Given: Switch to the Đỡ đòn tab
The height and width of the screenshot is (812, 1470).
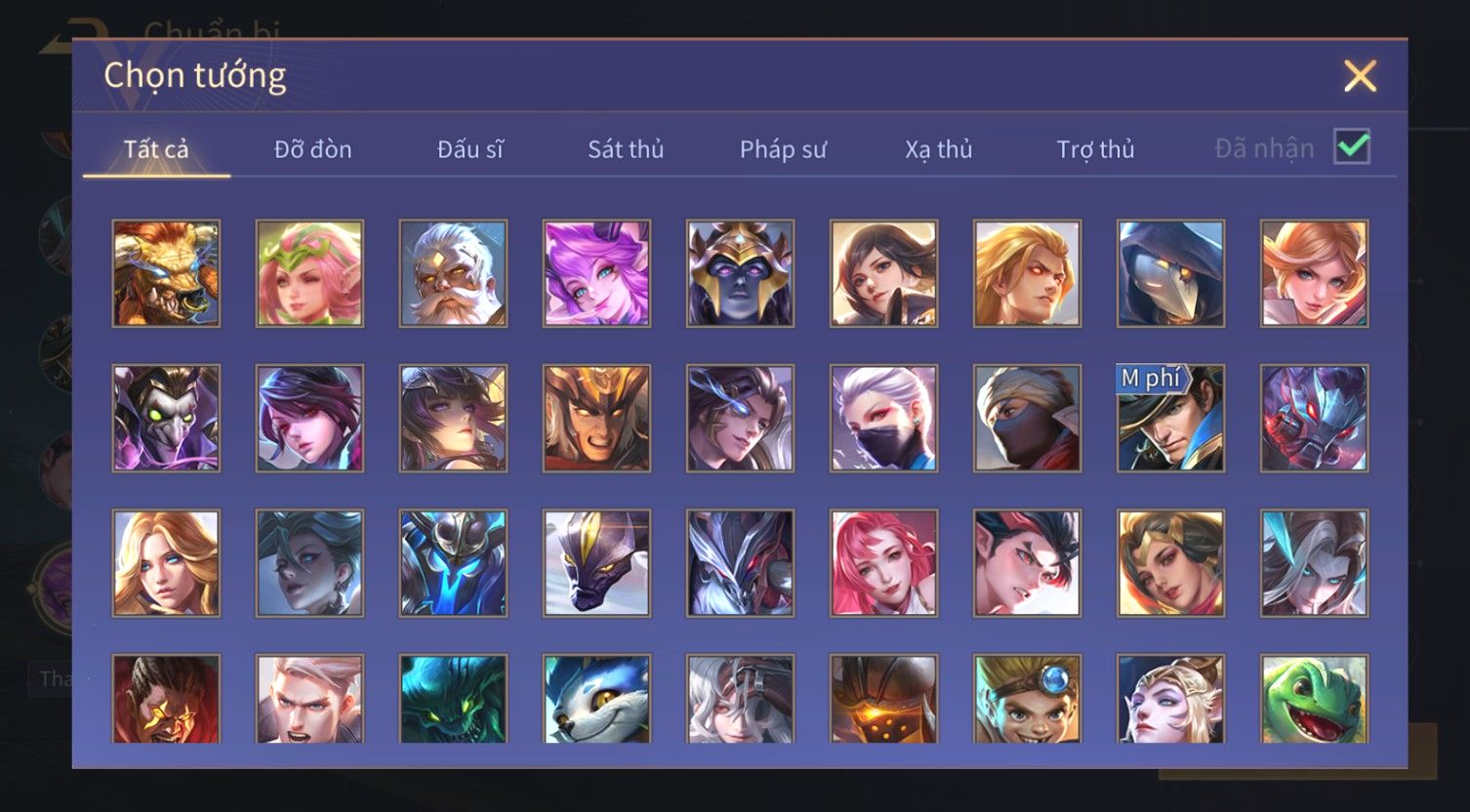Looking at the screenshot, I should click(x=312, y=149).
